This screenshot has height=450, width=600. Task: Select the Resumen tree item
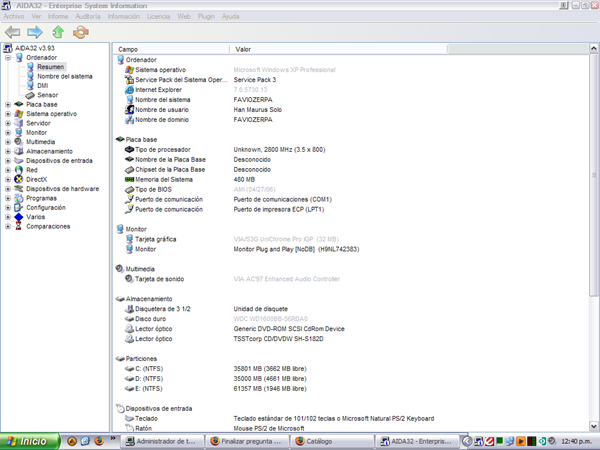(x=50, y=67)
